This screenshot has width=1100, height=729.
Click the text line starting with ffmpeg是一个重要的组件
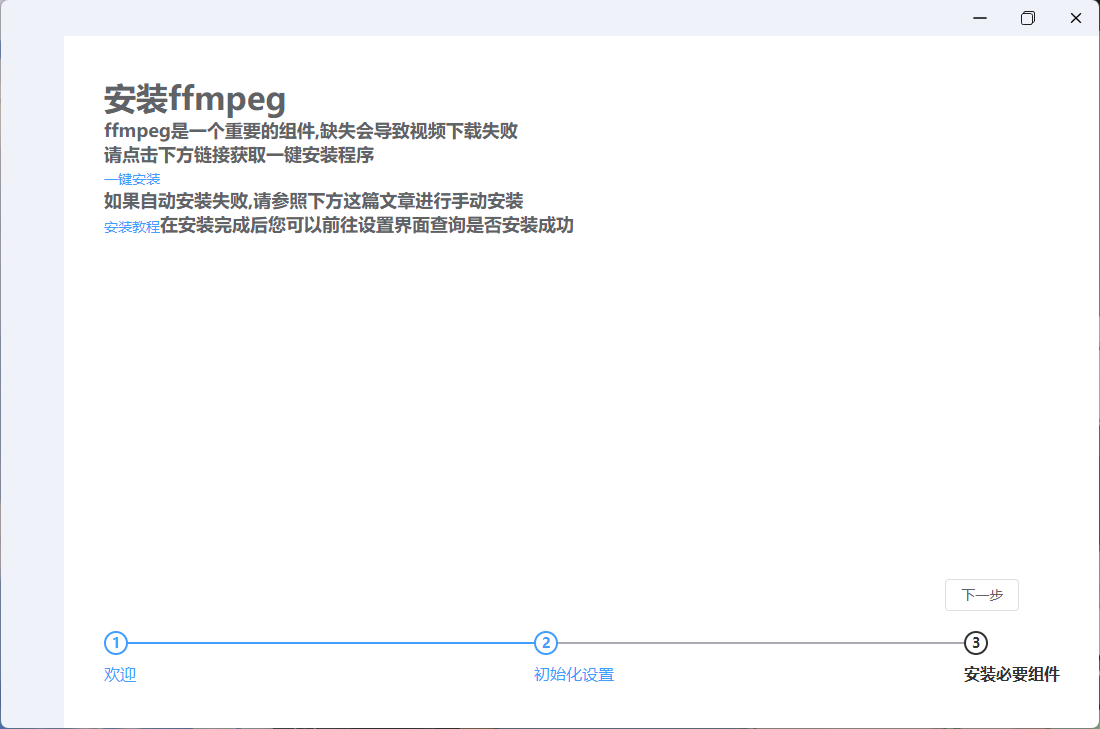[311, 131]
